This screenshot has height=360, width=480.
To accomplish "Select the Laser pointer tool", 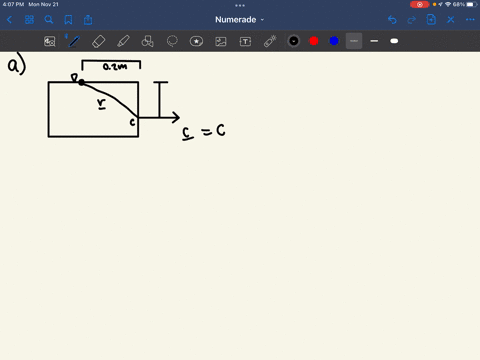I will (270, 41).
